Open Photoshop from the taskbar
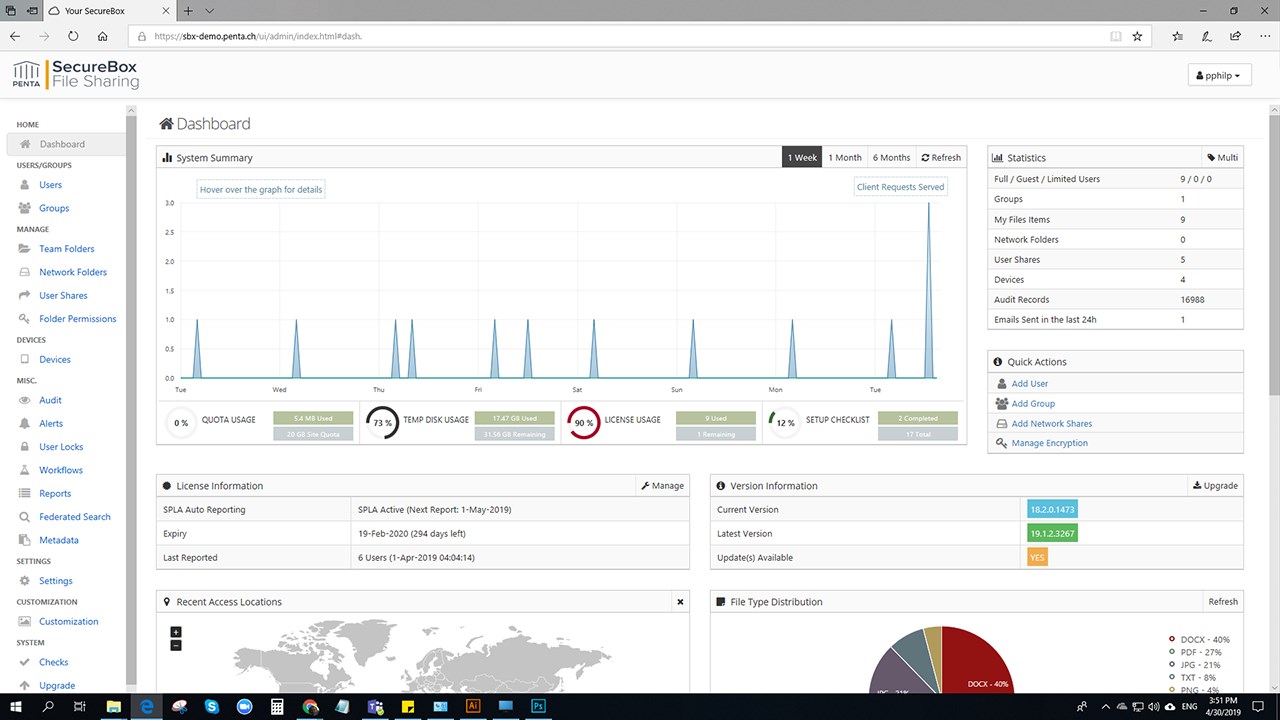 538,706
